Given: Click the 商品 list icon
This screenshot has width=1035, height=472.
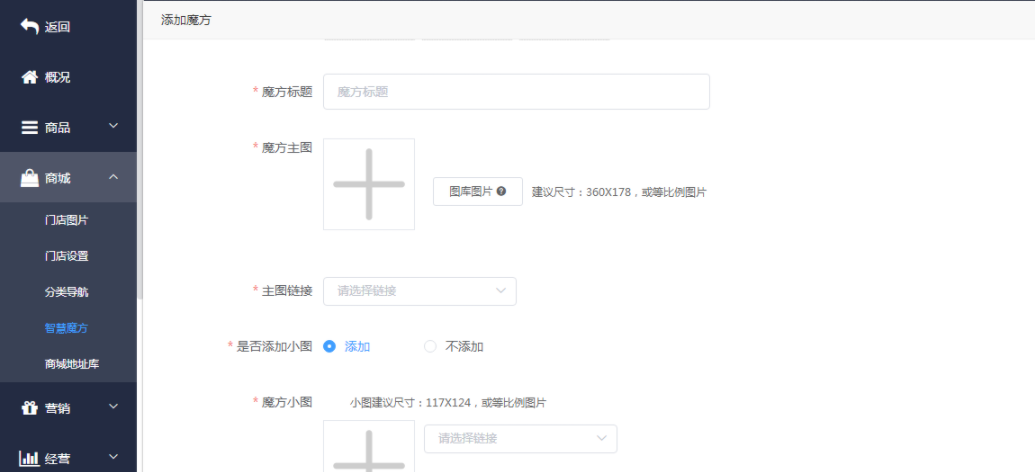Looking at the screenshot, I should tap(30, 127).
